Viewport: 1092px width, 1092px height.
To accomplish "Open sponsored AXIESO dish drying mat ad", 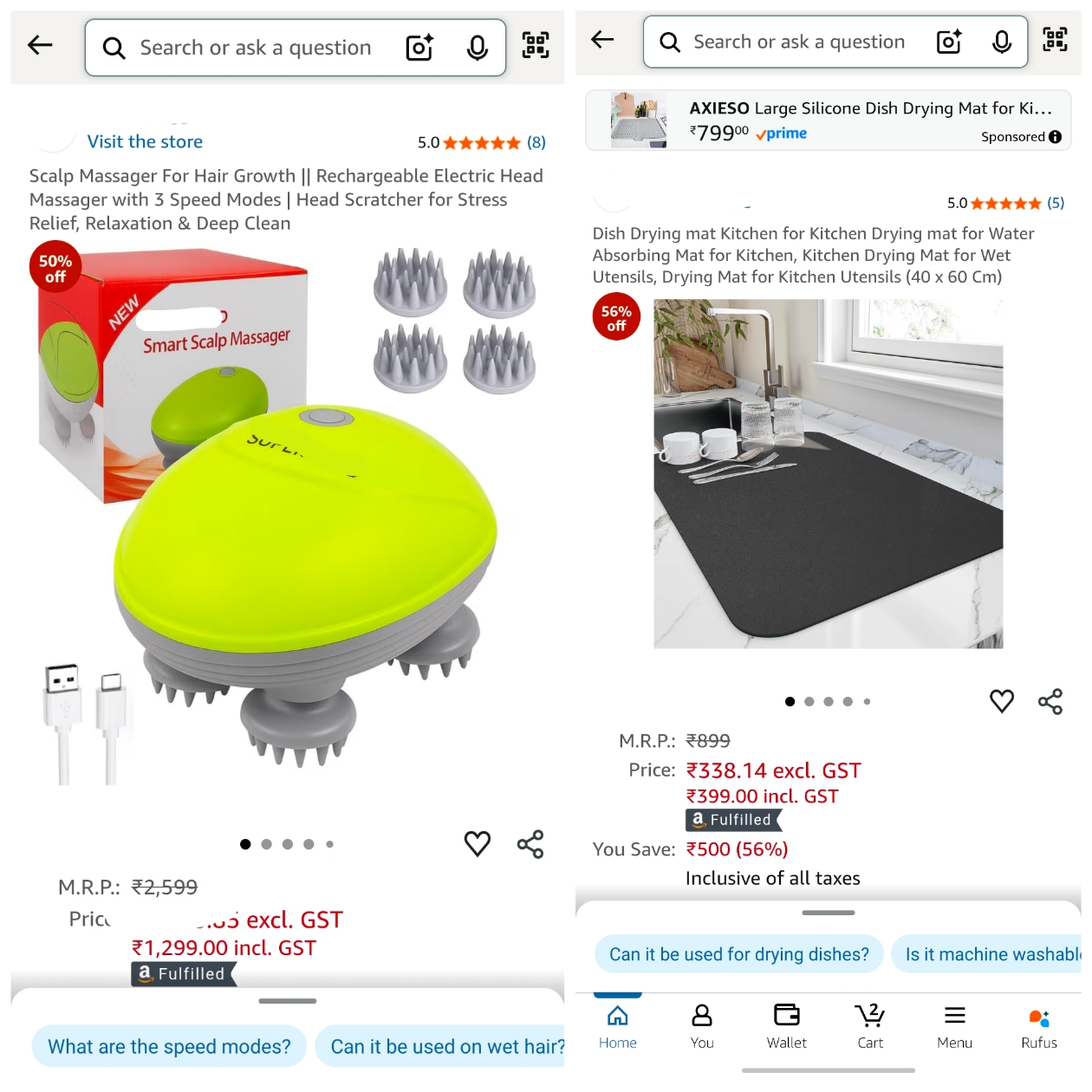I will [829, 120].
